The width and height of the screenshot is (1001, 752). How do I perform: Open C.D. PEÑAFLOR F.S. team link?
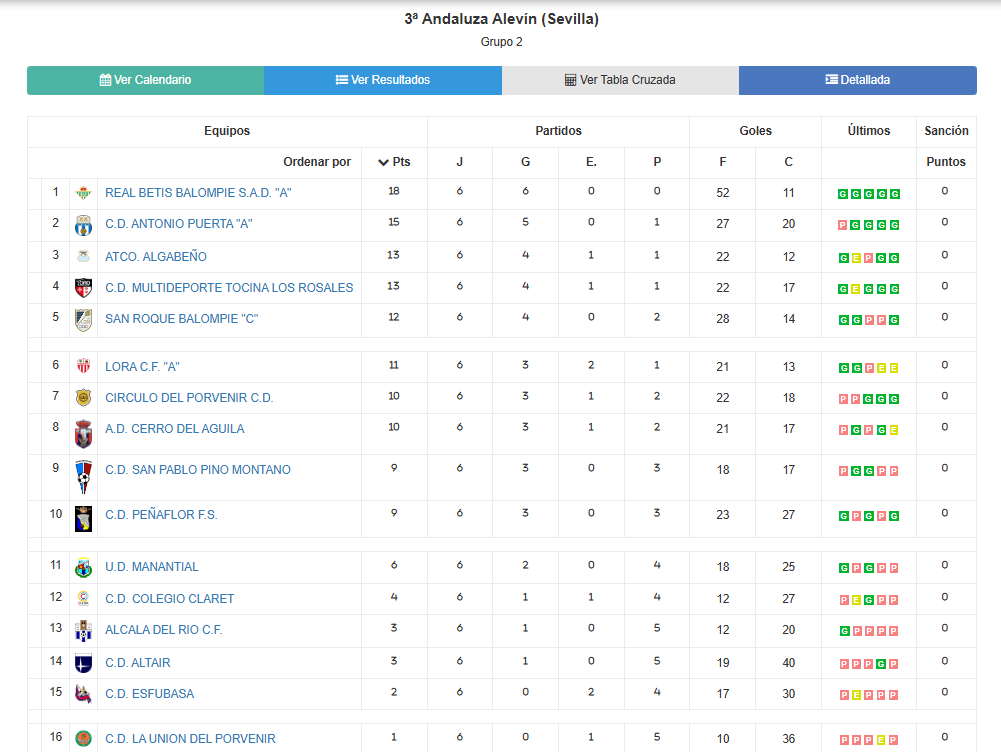click(x=162, y=515)
